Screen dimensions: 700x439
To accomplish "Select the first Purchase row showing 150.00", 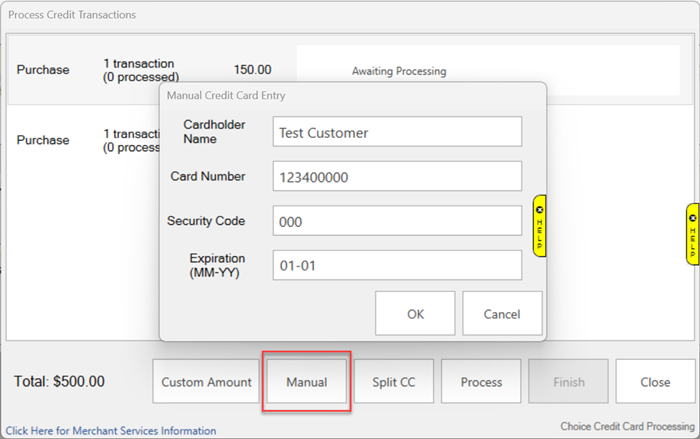I will (x=80, y=71).
